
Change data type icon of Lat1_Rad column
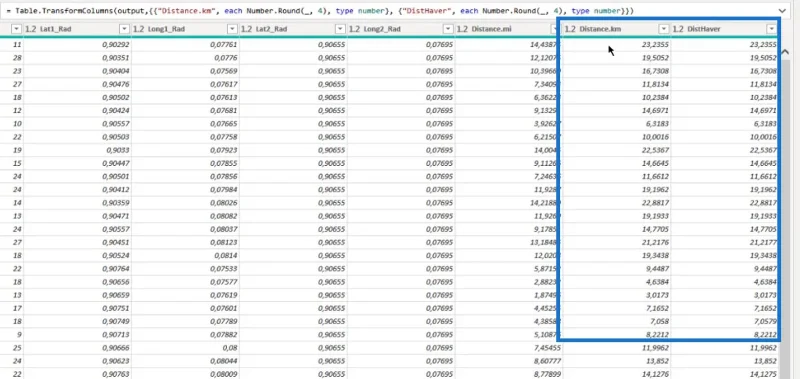click(31, 29)
